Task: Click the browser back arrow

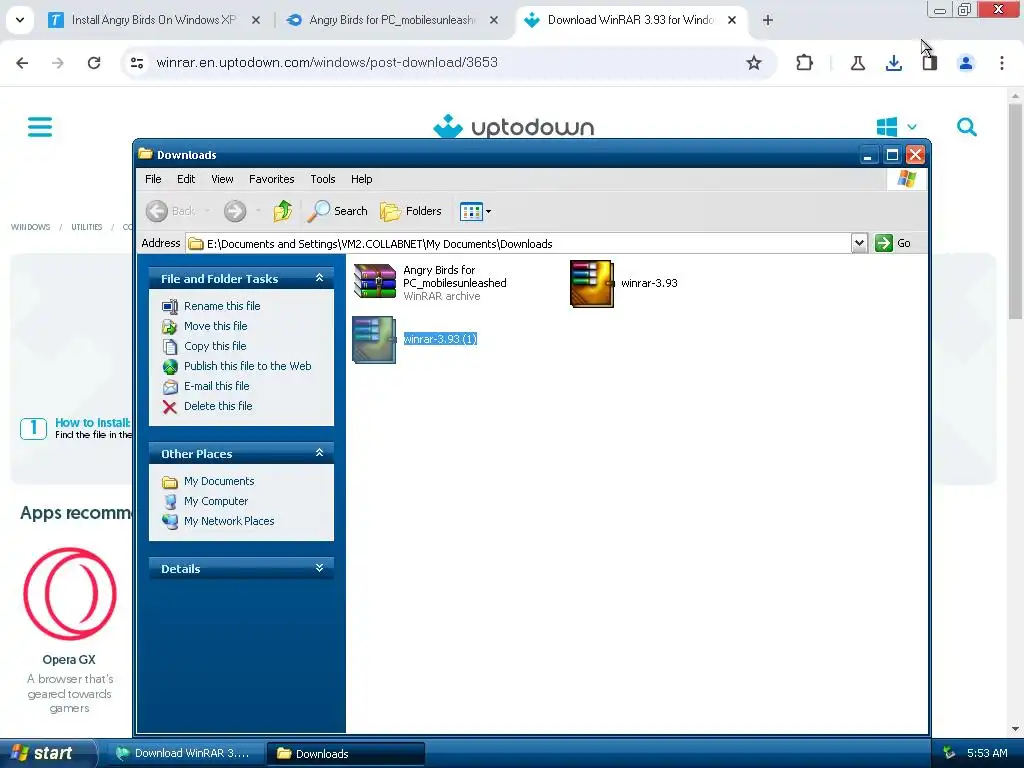Action: [x=22, y=63]
